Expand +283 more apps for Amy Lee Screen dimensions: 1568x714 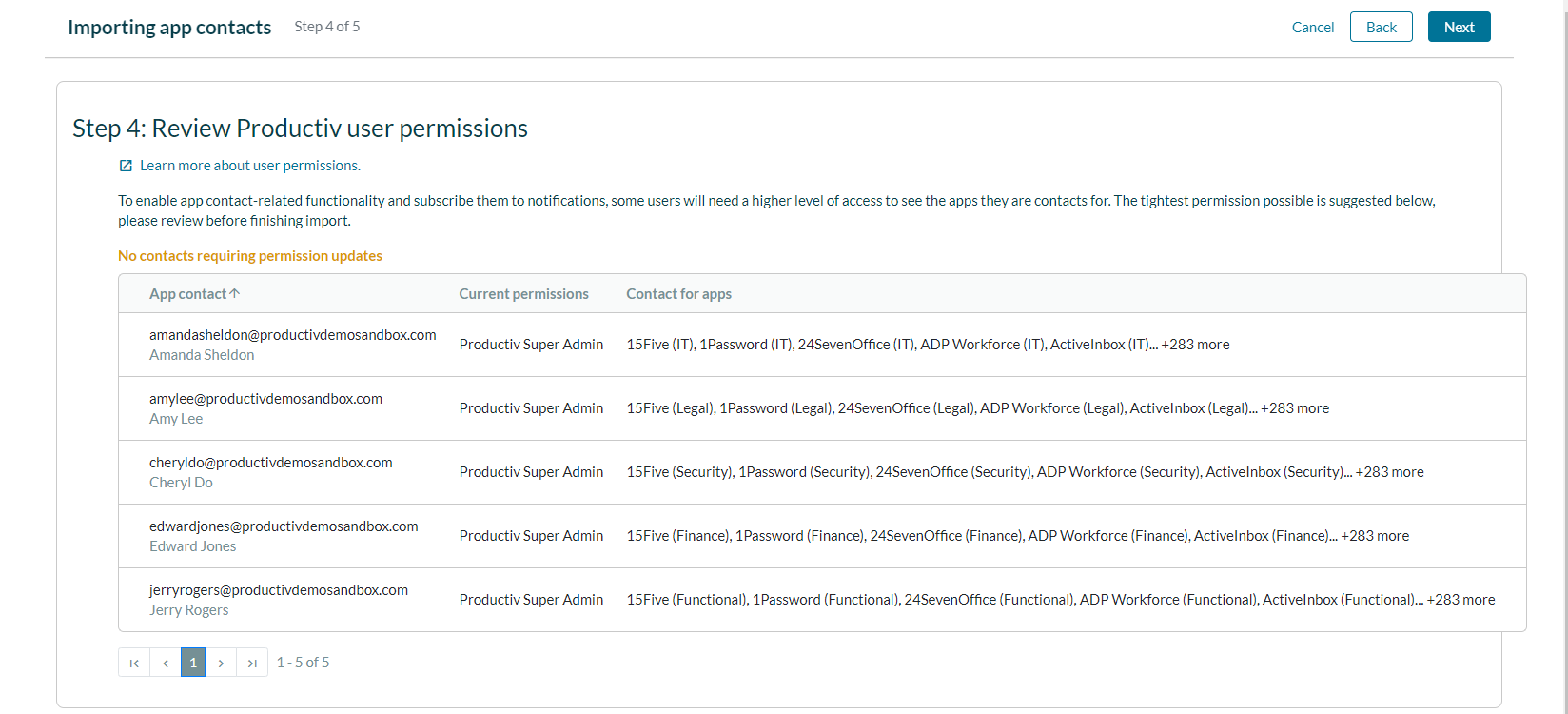pos(1295,408)
